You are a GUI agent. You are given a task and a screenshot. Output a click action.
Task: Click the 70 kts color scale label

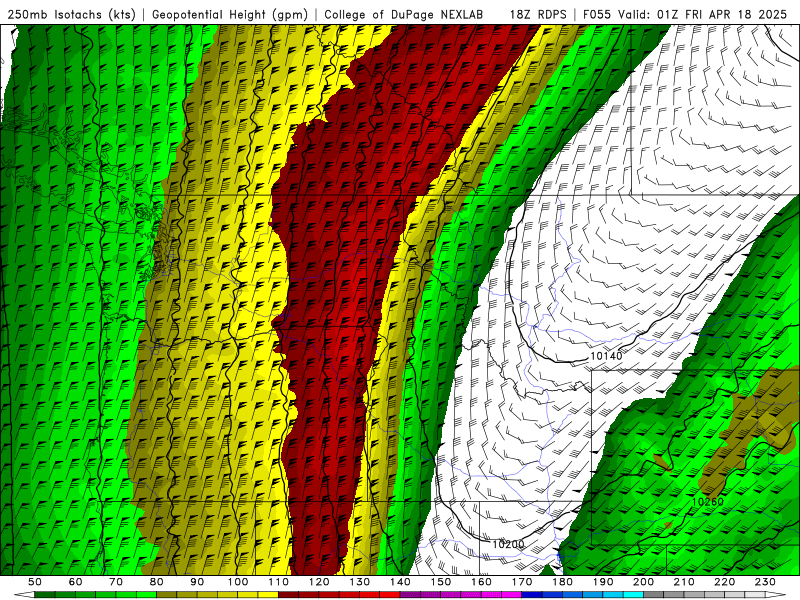tap(116, 582)
